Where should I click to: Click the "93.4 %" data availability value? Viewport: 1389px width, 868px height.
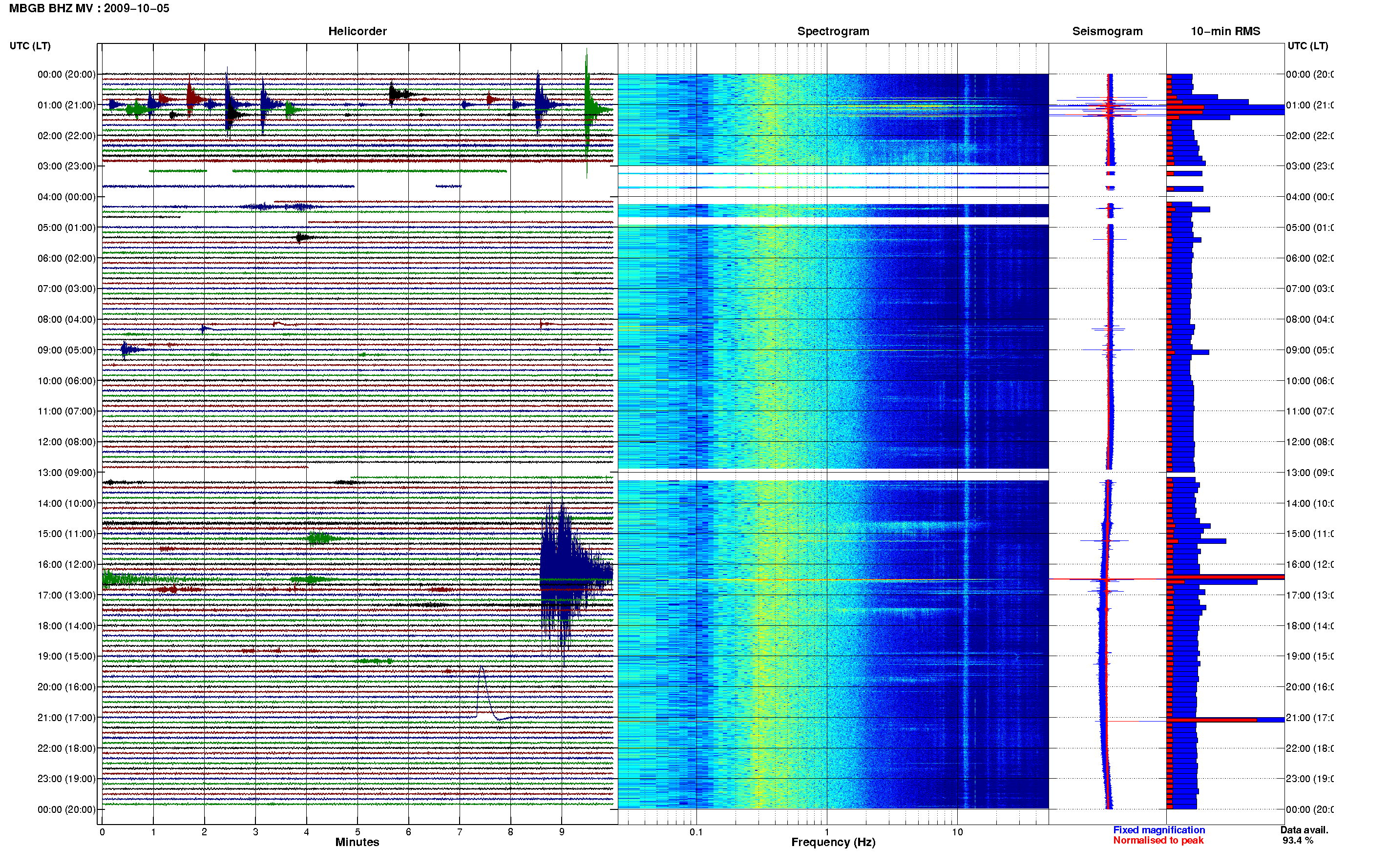[1298, 841]
